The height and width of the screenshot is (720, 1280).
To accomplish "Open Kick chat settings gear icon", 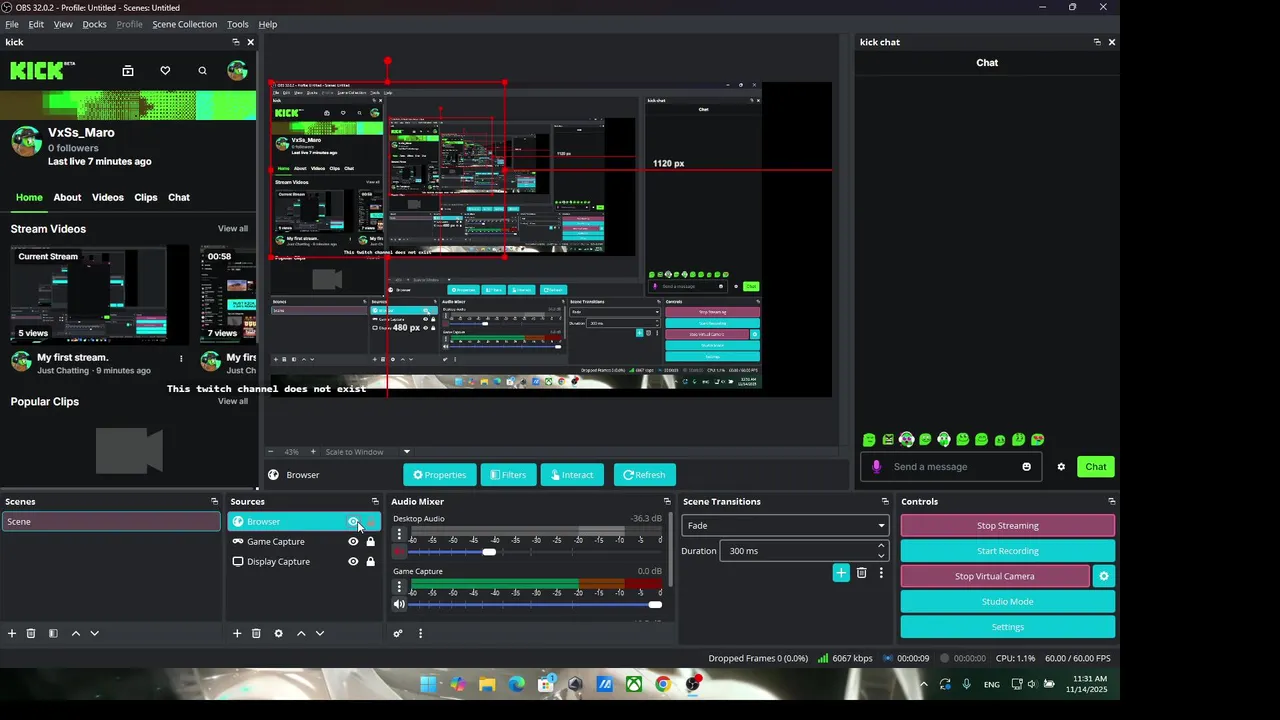I will click(x=1061, y=467).
